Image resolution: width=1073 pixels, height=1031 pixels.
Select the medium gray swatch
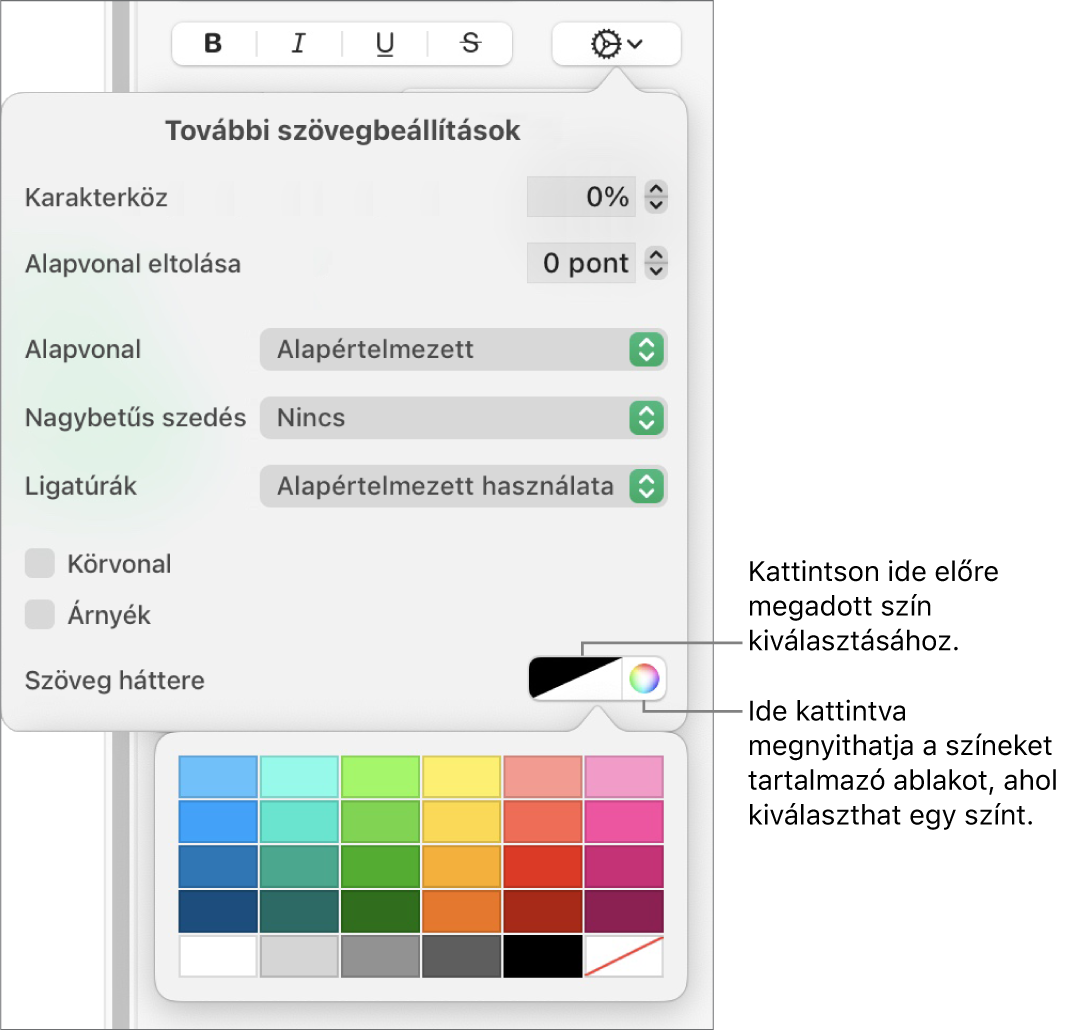click(x=380, y=956)
